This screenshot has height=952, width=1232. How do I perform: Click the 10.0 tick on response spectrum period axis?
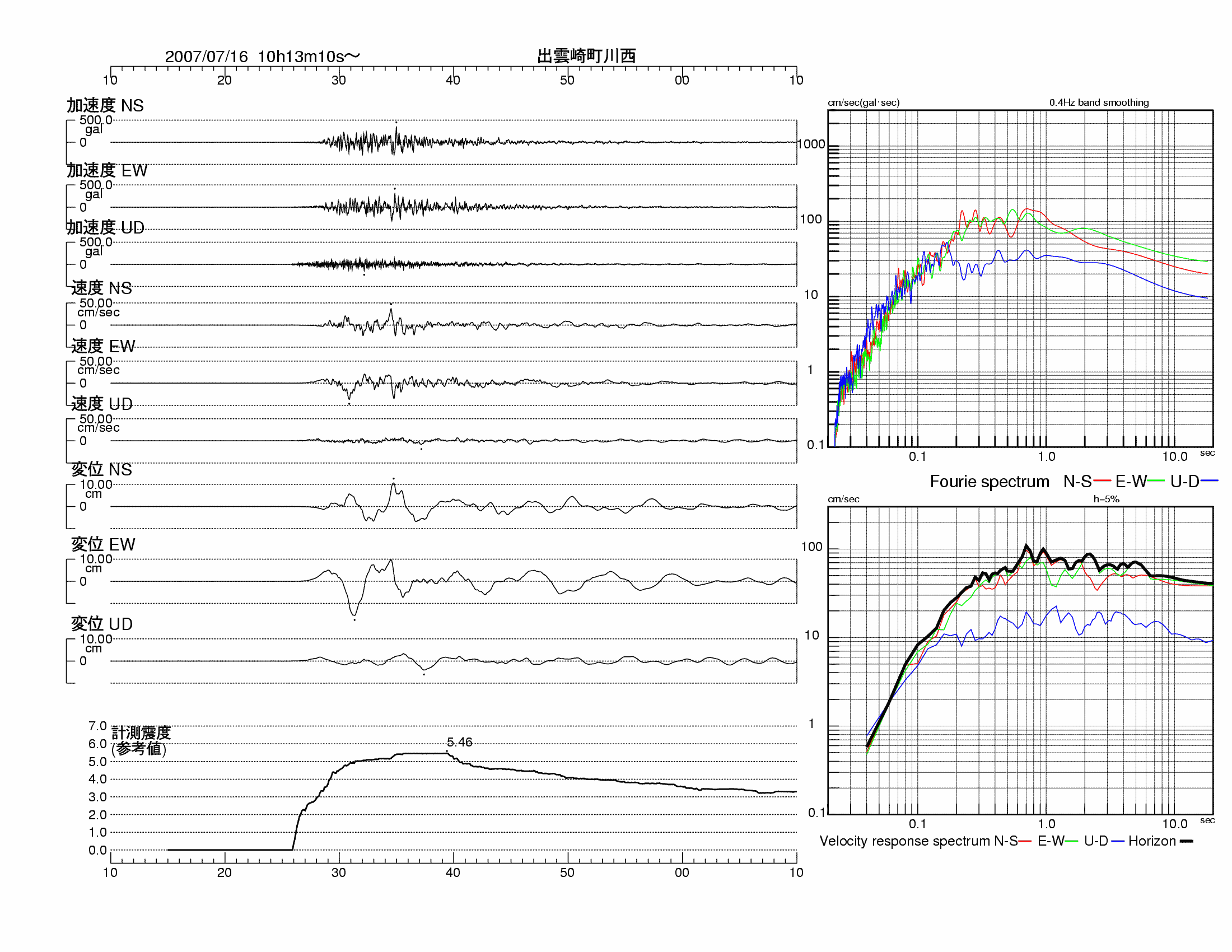click(1175, 824)
